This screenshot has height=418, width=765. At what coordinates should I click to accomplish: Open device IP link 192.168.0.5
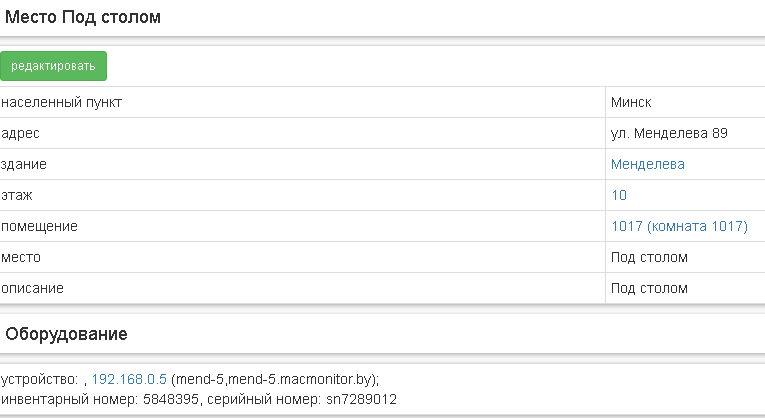[129, 379]
